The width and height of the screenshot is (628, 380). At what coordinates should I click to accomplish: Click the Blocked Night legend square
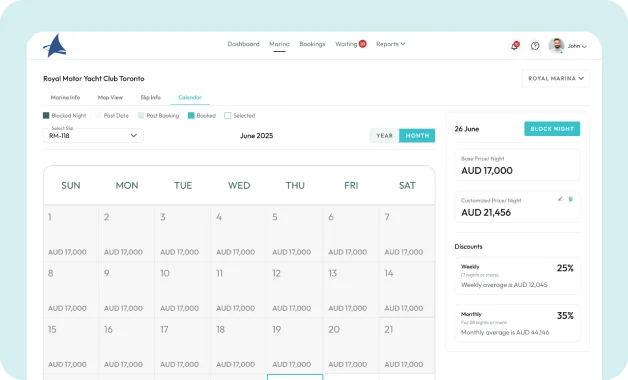[46, 115]
